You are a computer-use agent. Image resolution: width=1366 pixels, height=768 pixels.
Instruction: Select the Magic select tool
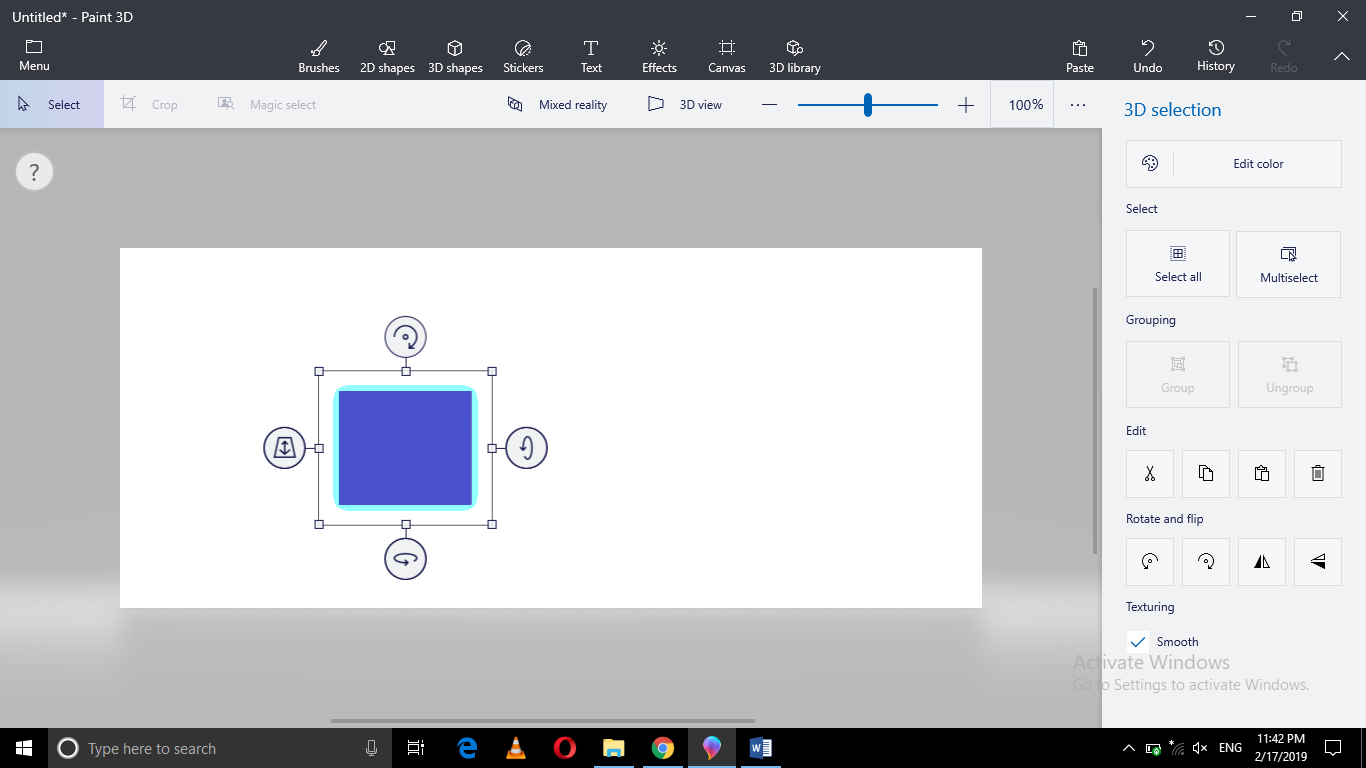268,104
